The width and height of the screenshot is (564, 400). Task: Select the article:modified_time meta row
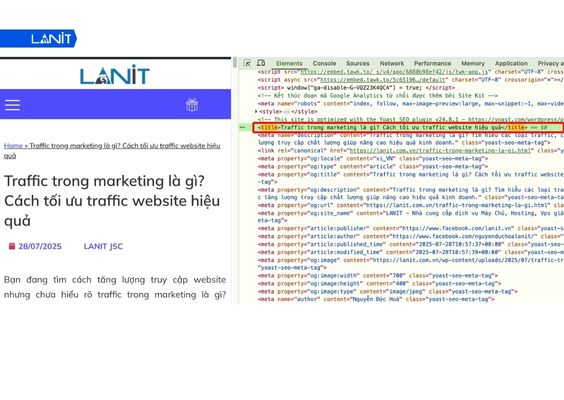(x=410, y=252)
